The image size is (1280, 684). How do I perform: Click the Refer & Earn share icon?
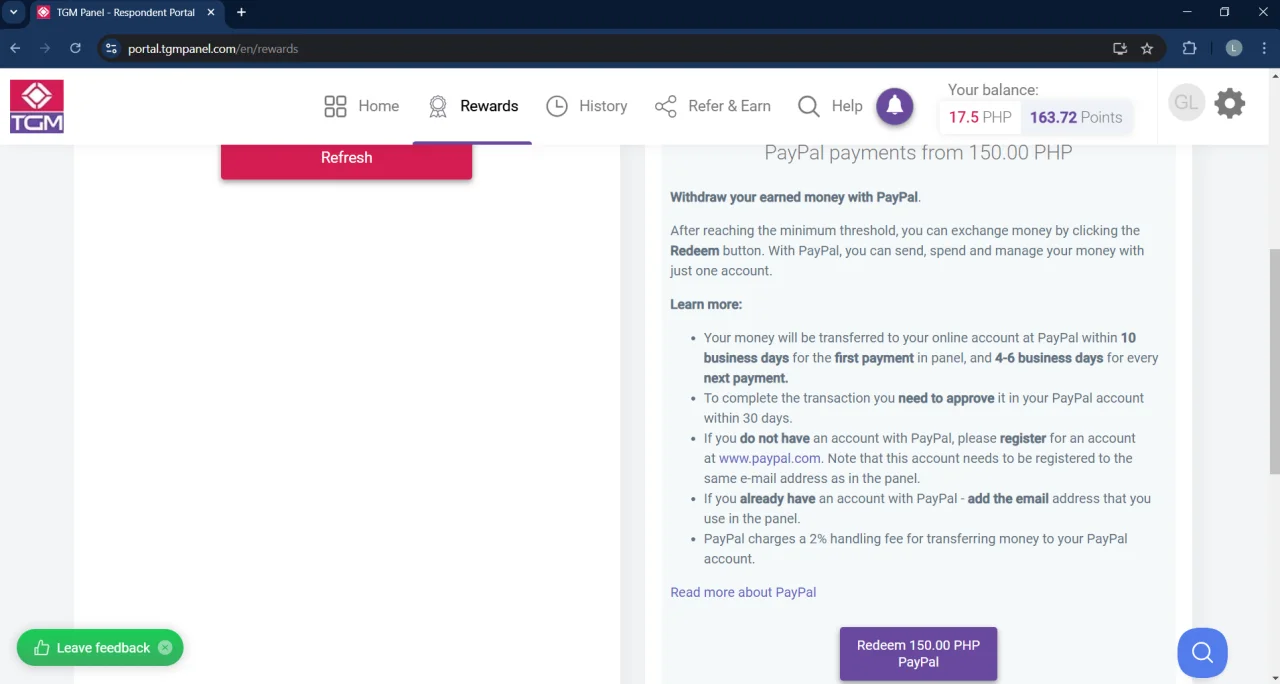(x=666, y=106)
